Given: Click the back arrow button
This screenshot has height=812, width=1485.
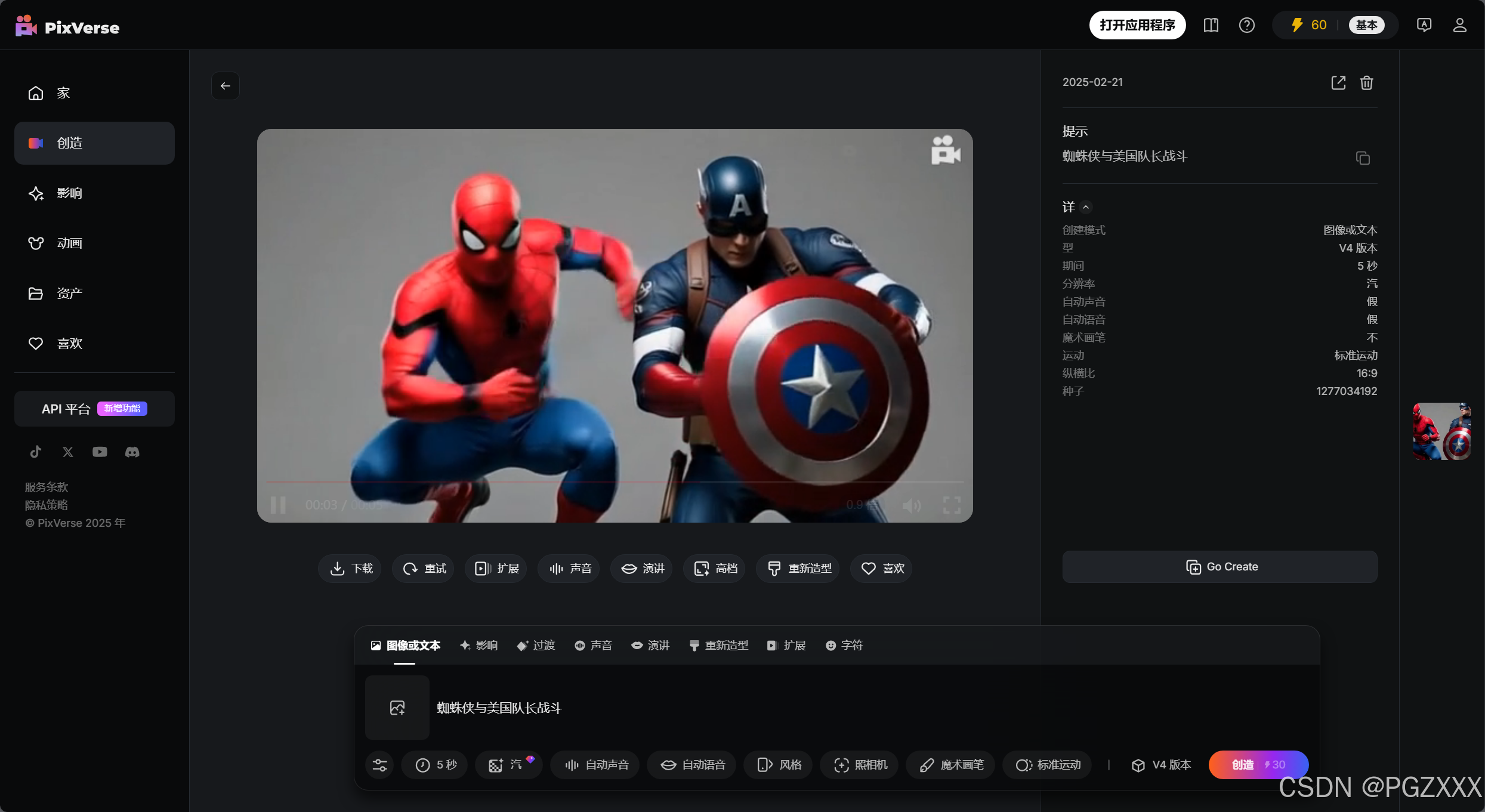Looking at the screenshot, I should [x=226, y=86].
